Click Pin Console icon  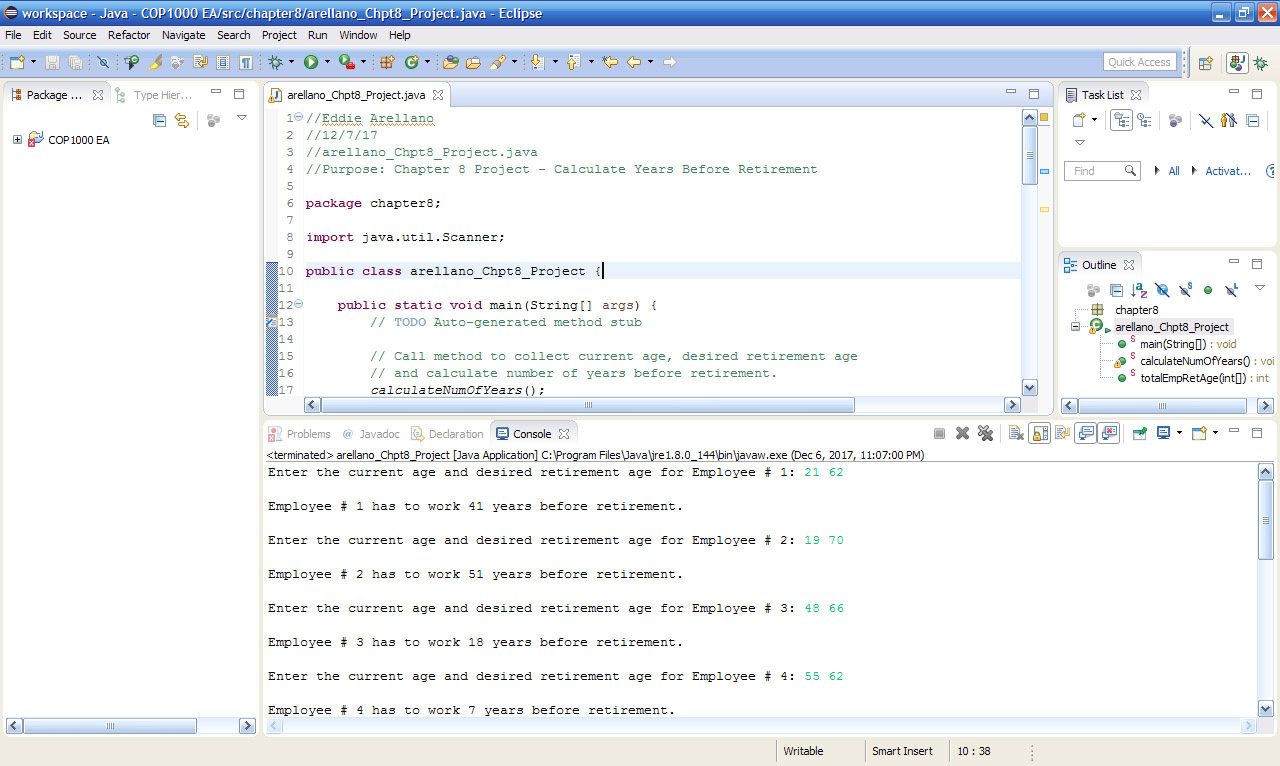coord(1140,433)
